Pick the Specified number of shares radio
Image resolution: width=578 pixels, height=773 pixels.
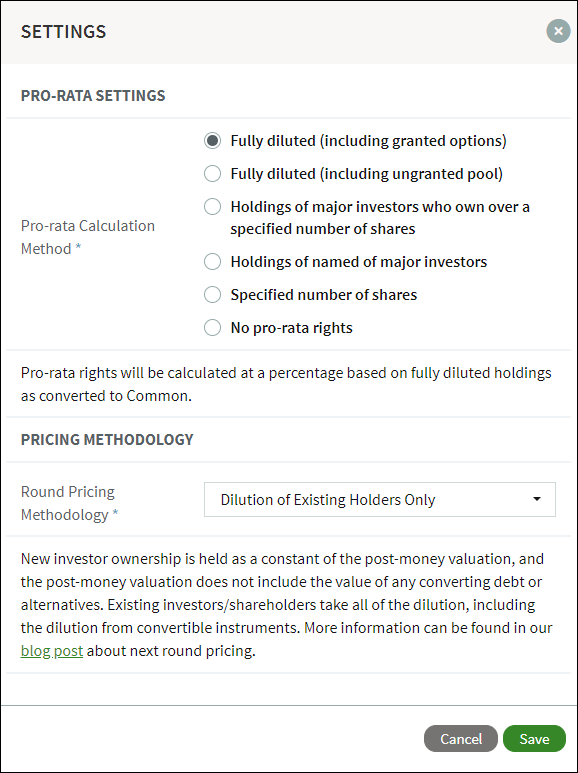pos(213,295)
